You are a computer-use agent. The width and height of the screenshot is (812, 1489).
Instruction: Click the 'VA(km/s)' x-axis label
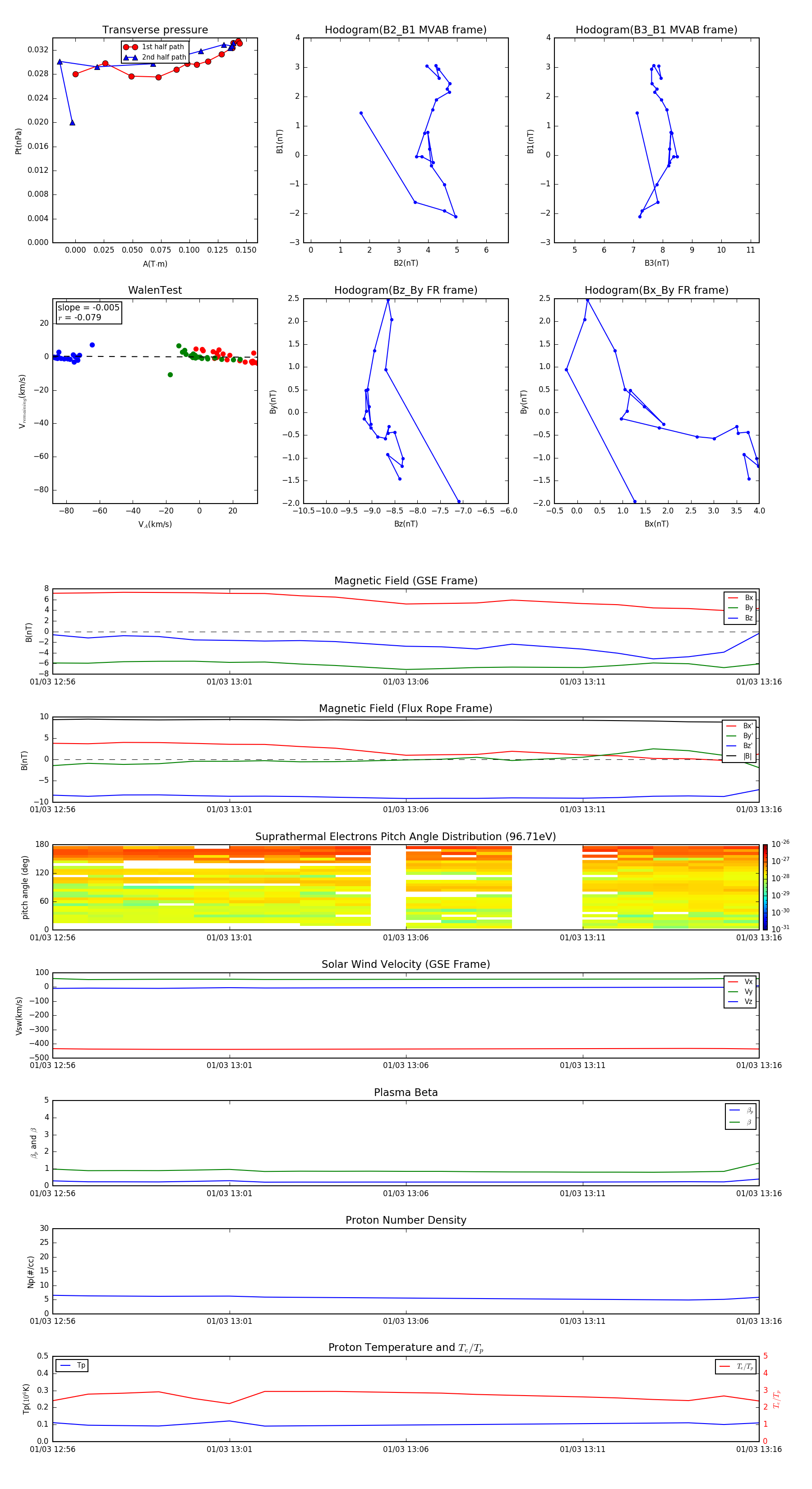[x=155, y=524]
